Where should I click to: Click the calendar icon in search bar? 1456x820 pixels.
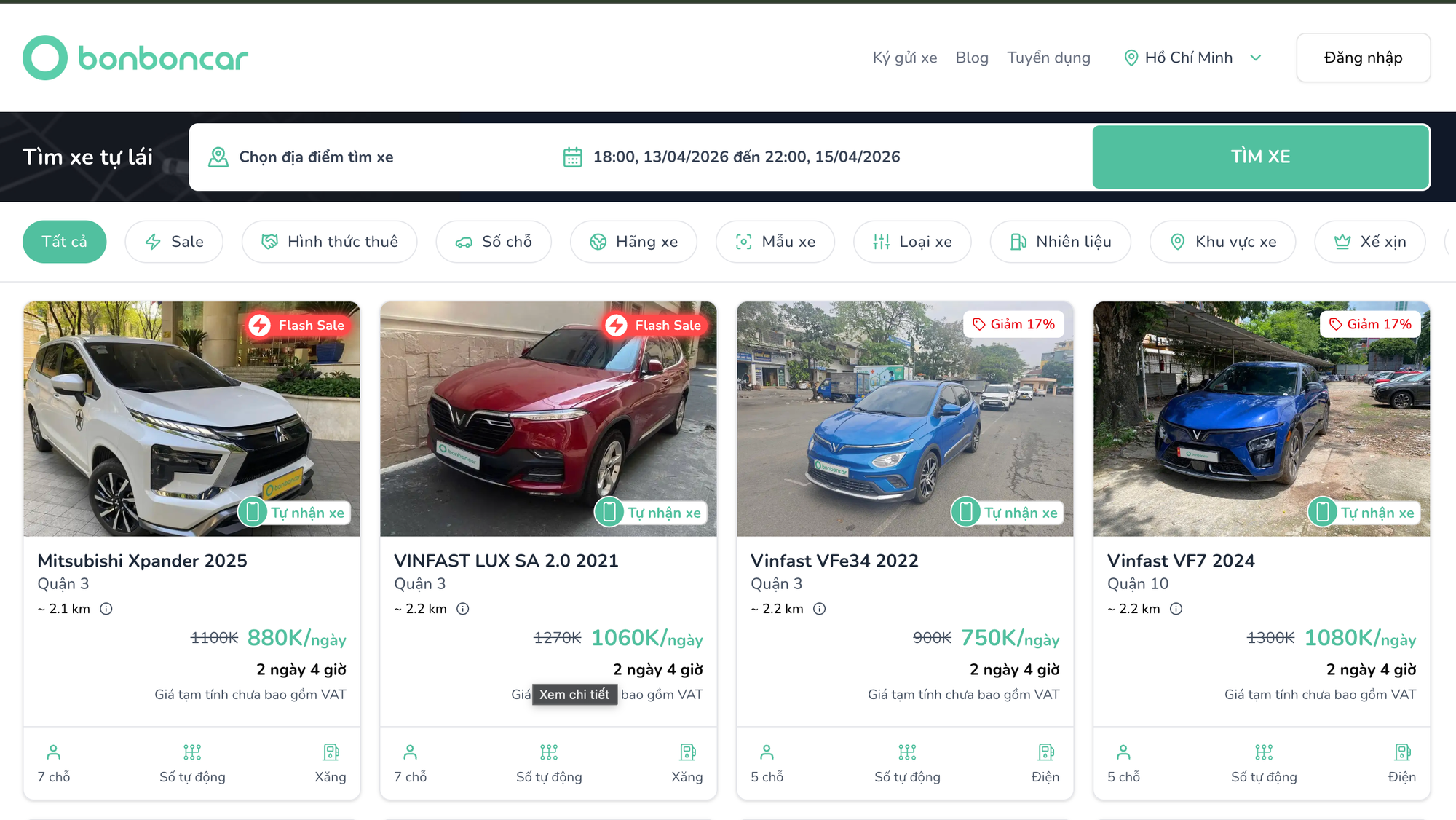point(573,157)
